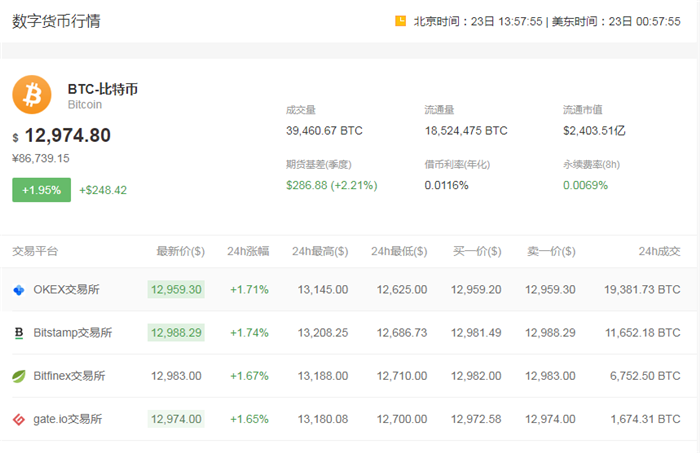
Task: Click Bitstamp 24h high 13,208.25
Action: click(323, 333)
